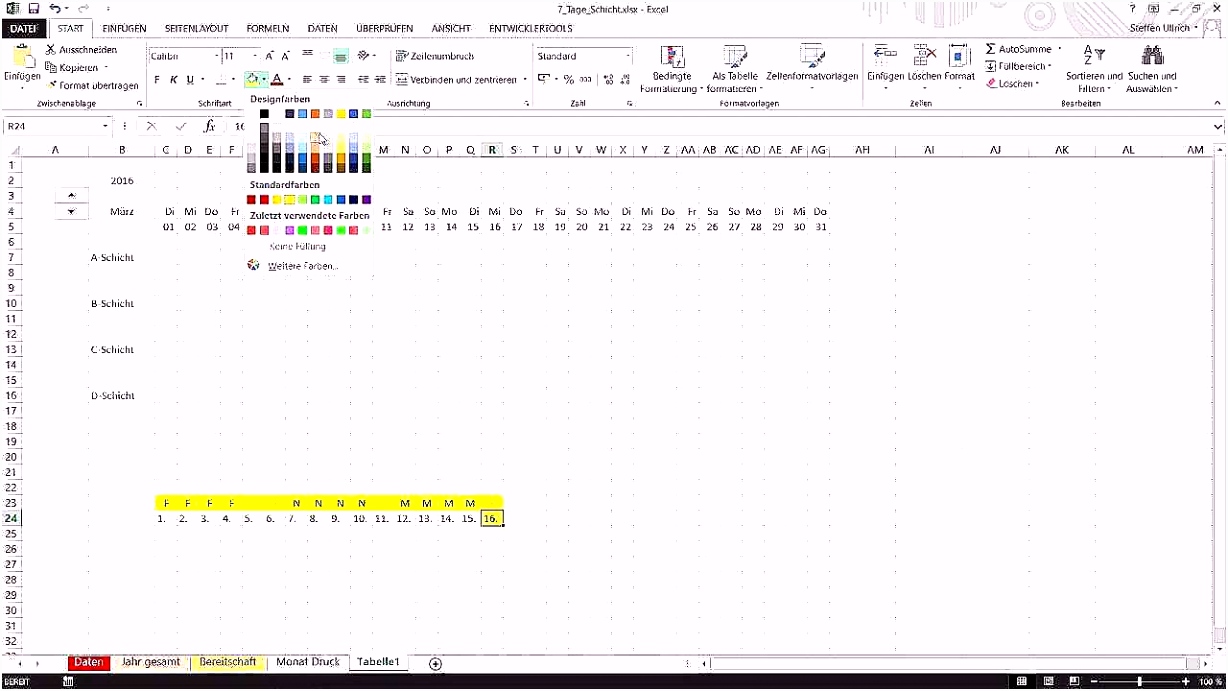Choose Keine Füllung option
Viewport: 1228px width, 691px height.
(297, 246)
